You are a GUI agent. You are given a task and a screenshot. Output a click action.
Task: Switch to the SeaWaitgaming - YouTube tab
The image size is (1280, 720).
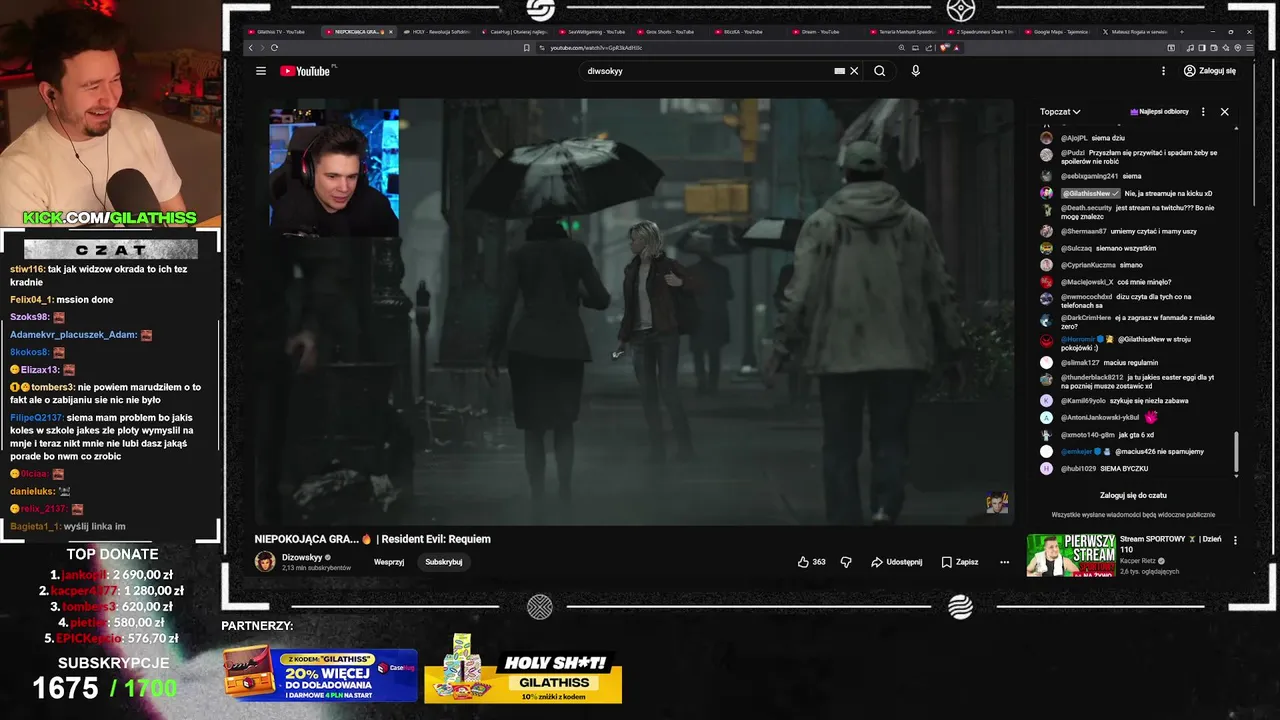(x=593, y=32)
